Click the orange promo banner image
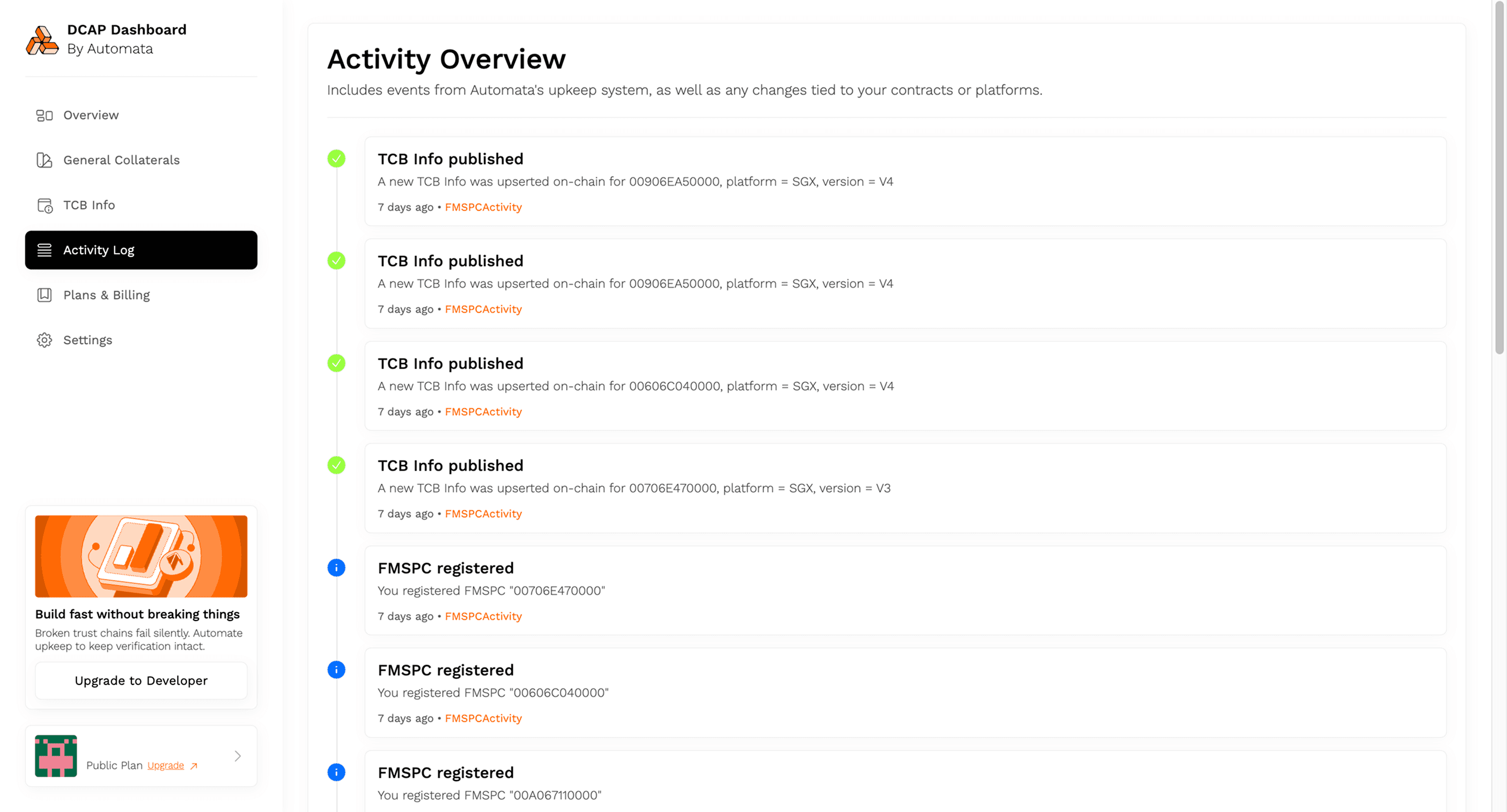 [x=141, y=556]
